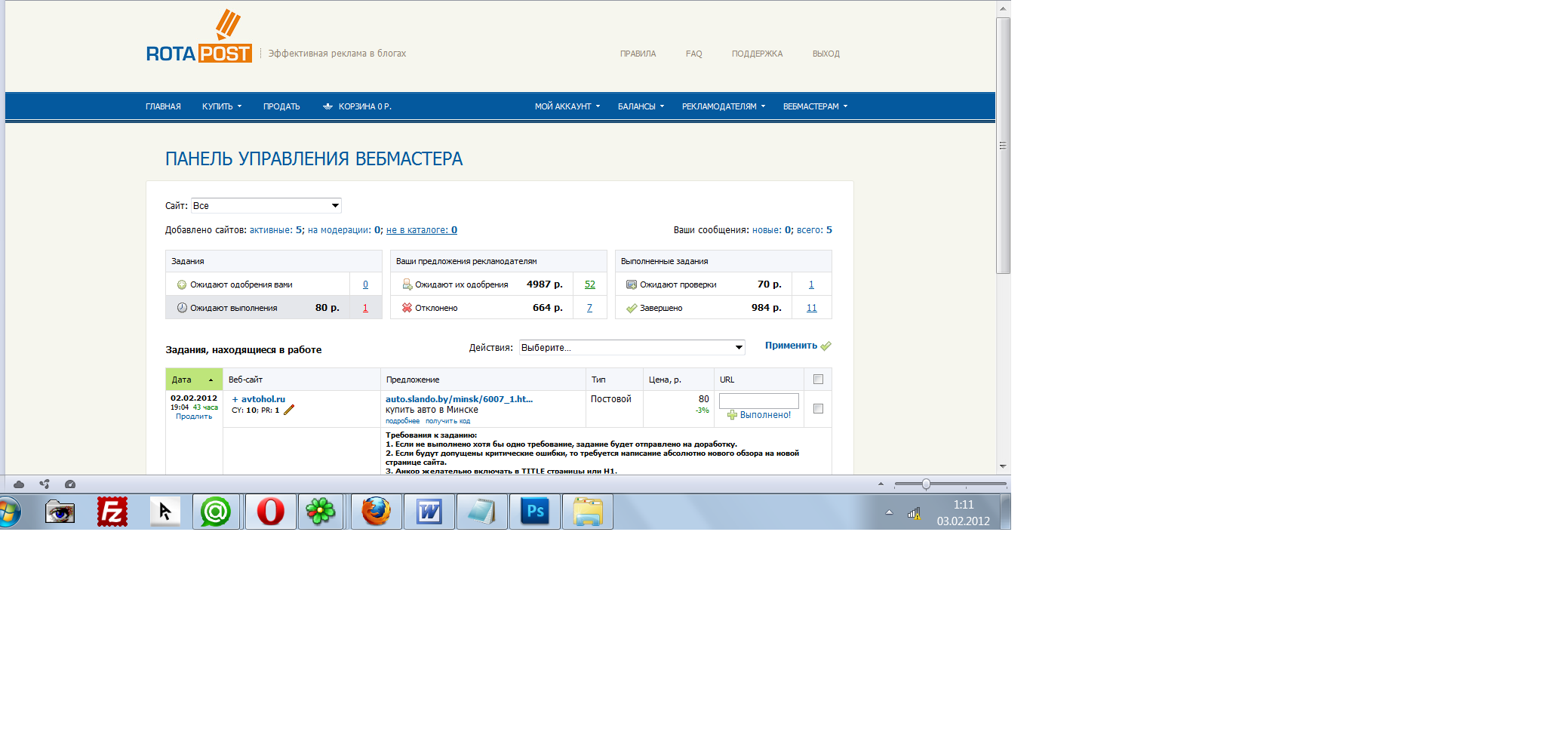This screenshot has width=1568, height=747.
Task: Click the green checkmark beside Применить
Action: pos(826,346)
